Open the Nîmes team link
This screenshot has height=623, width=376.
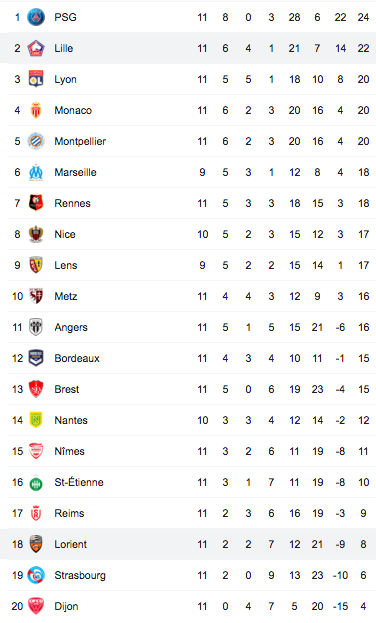click(70, 451)
